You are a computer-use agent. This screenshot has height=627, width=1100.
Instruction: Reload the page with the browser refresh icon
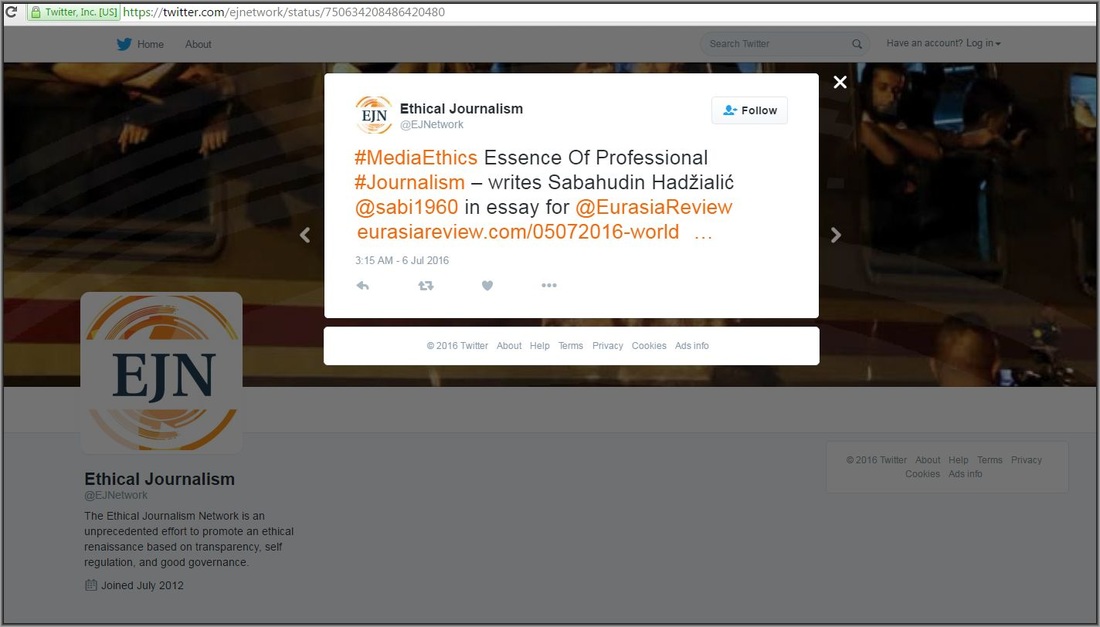11,12
